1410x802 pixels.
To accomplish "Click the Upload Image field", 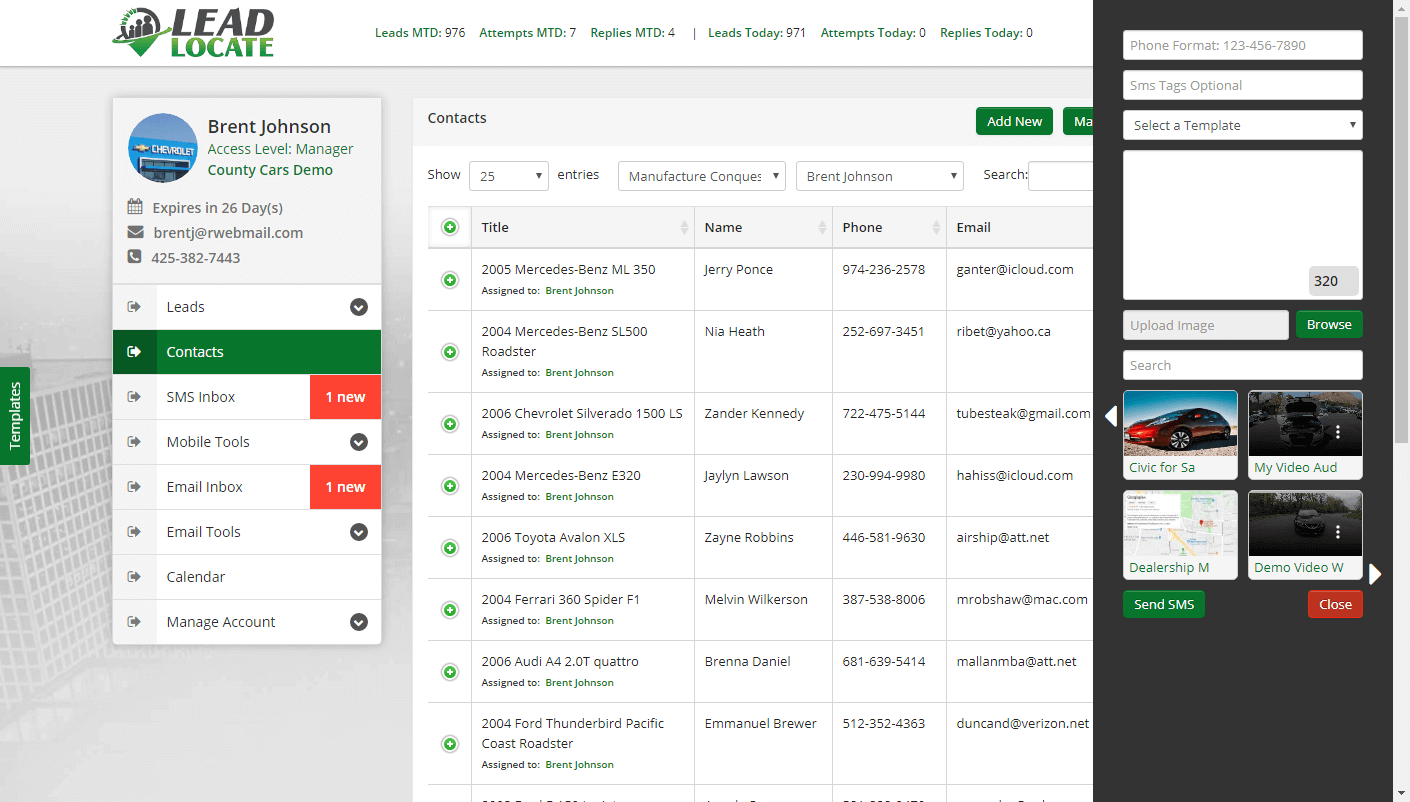I will click(1206, 325).
